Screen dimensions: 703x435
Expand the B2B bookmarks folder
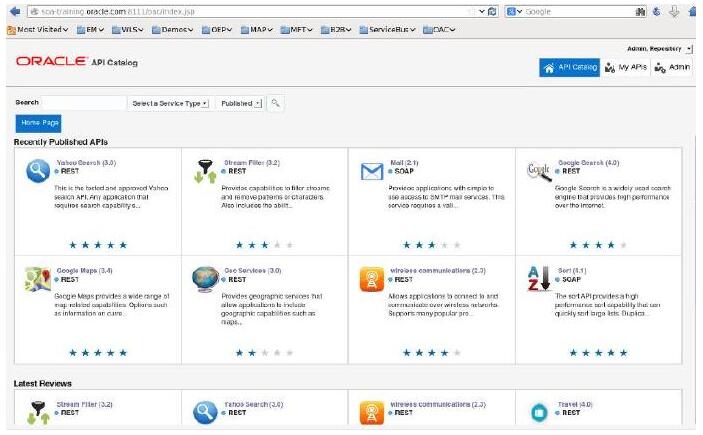pyautogui.click(x=336, y=30)
